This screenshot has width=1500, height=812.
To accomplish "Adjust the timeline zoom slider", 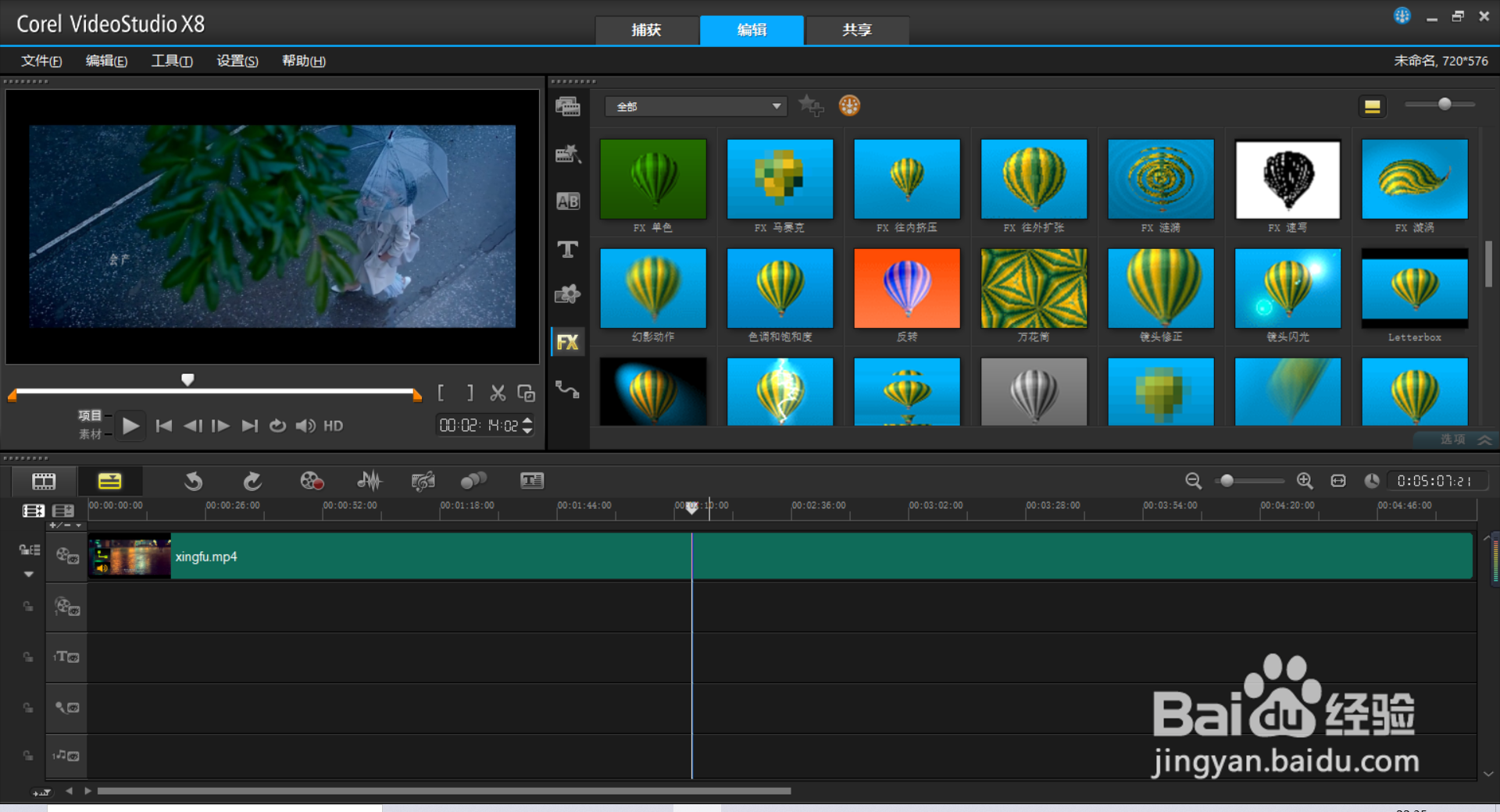I will (x=1227, y=481).
